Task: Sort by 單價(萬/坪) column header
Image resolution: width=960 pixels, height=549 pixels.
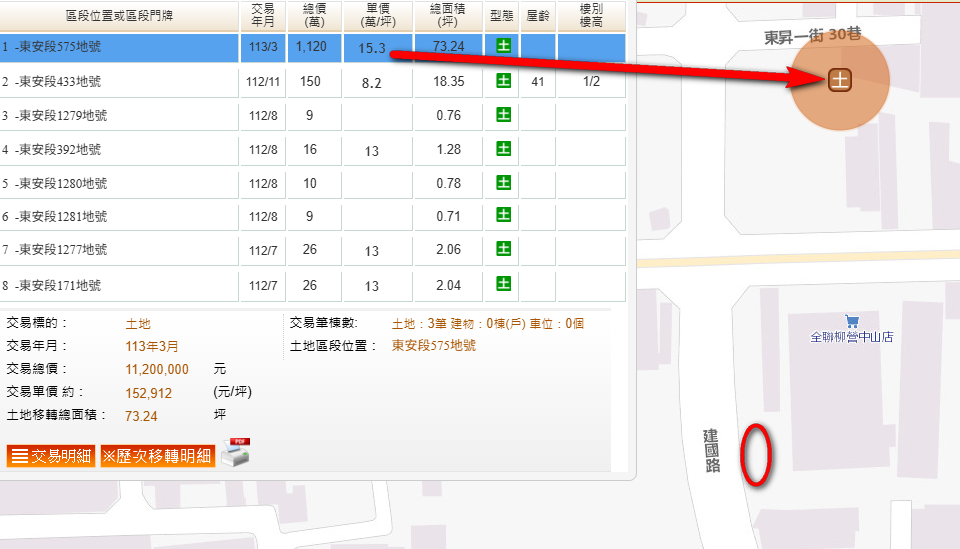Action: tap(378, 16)
